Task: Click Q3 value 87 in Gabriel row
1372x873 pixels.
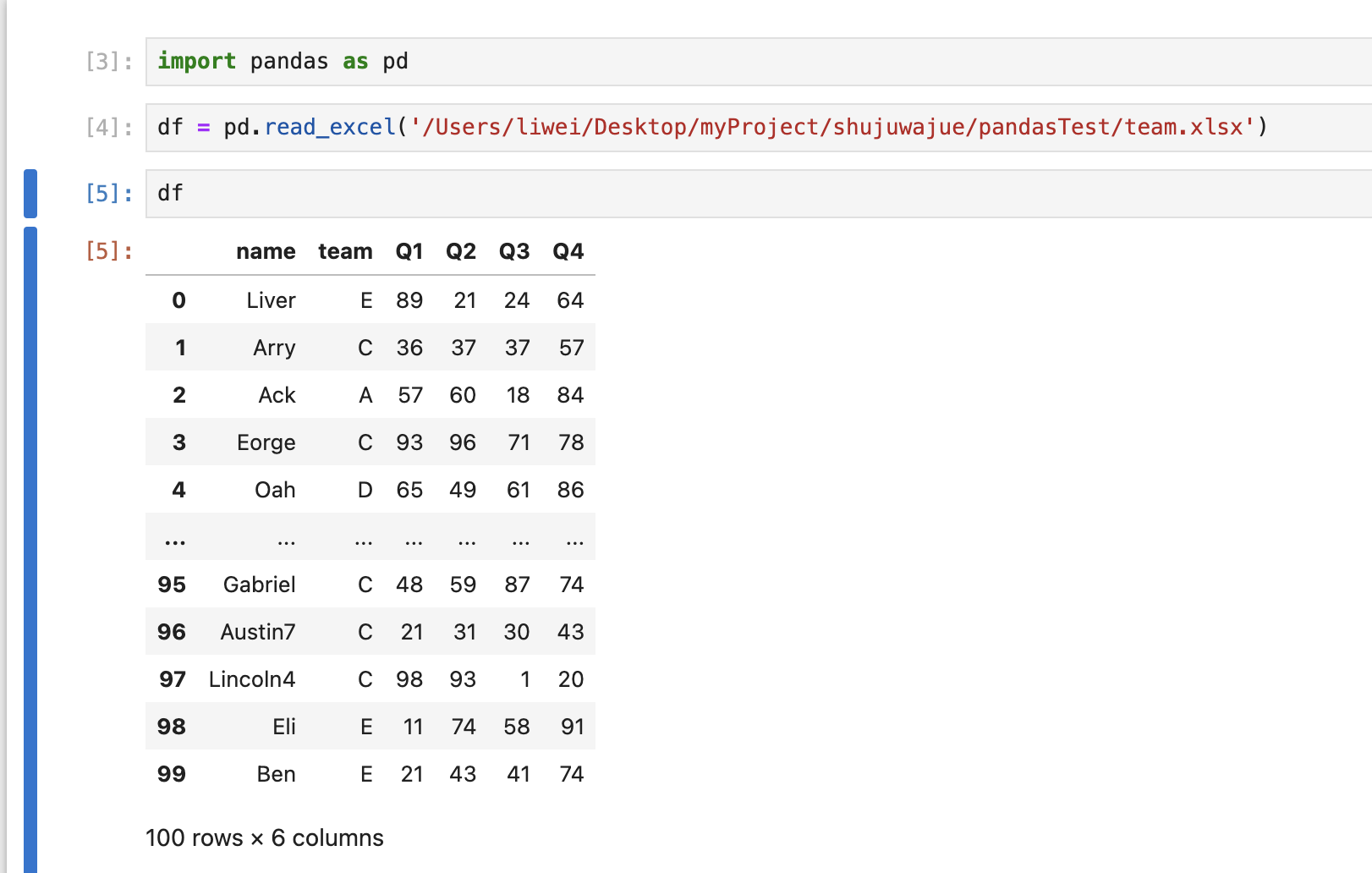Action: [517, 585]
